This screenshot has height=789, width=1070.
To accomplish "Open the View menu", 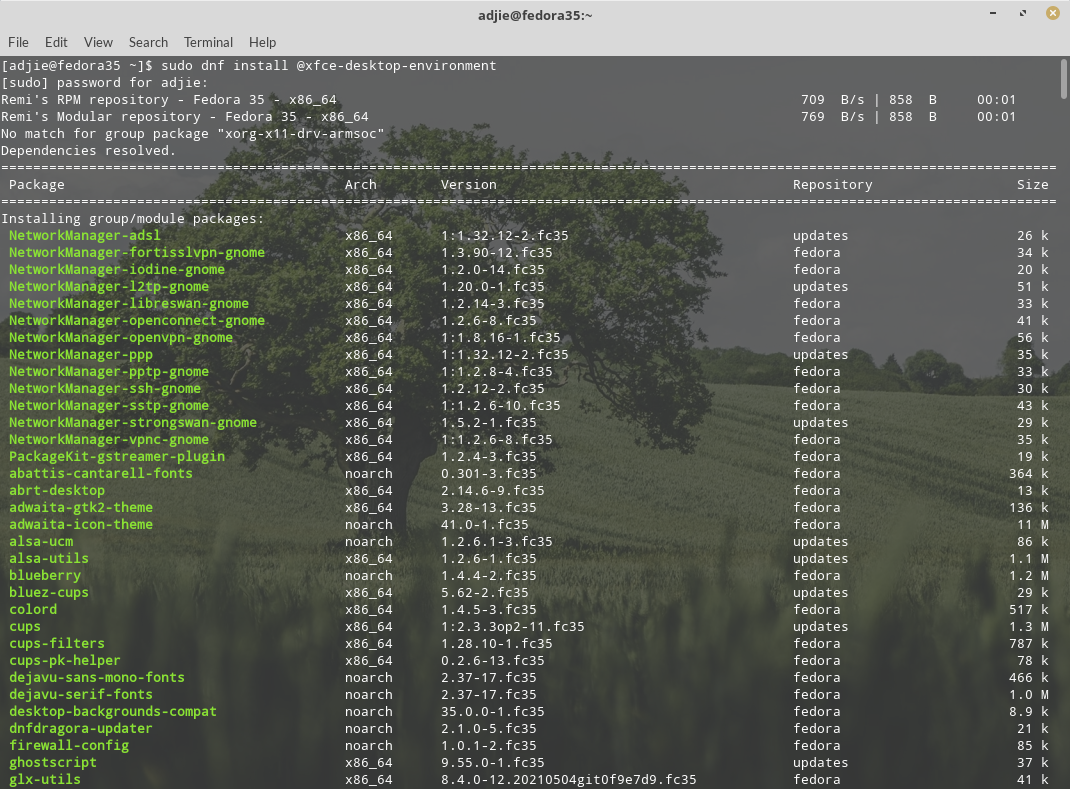I will (x=98, y=42).
